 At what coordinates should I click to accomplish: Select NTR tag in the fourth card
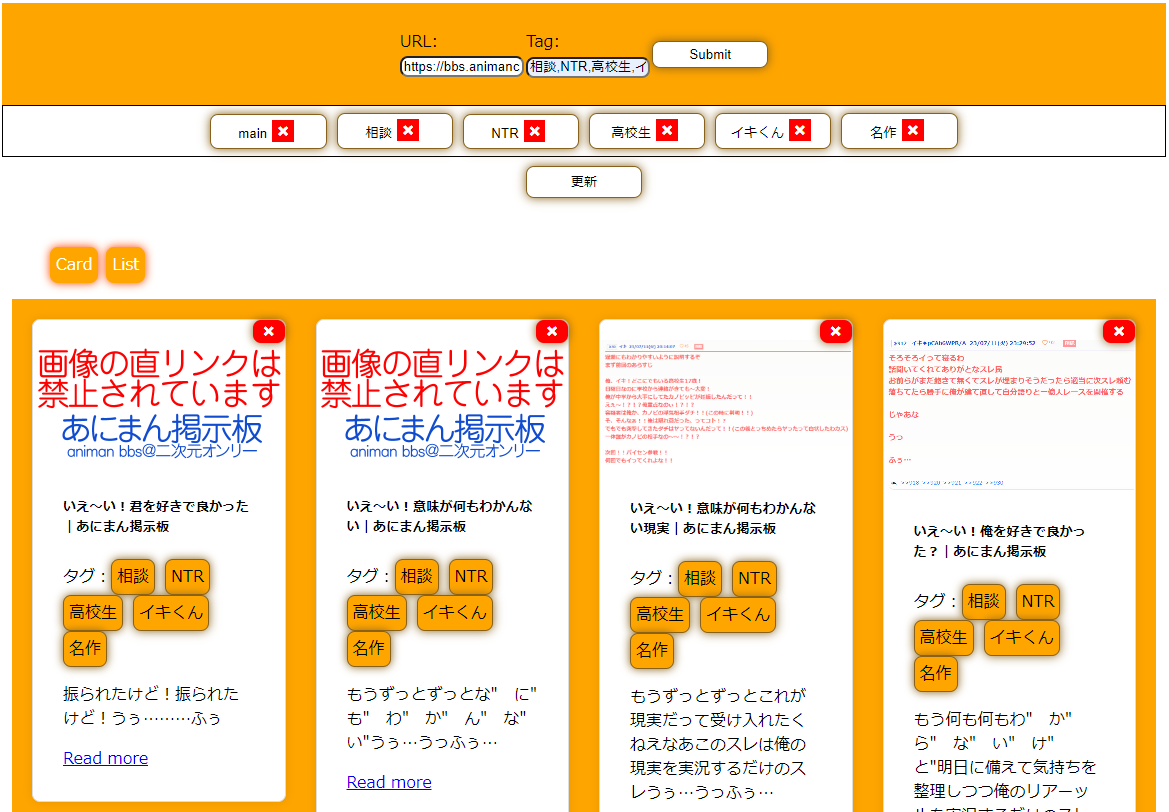point(1037,601)
